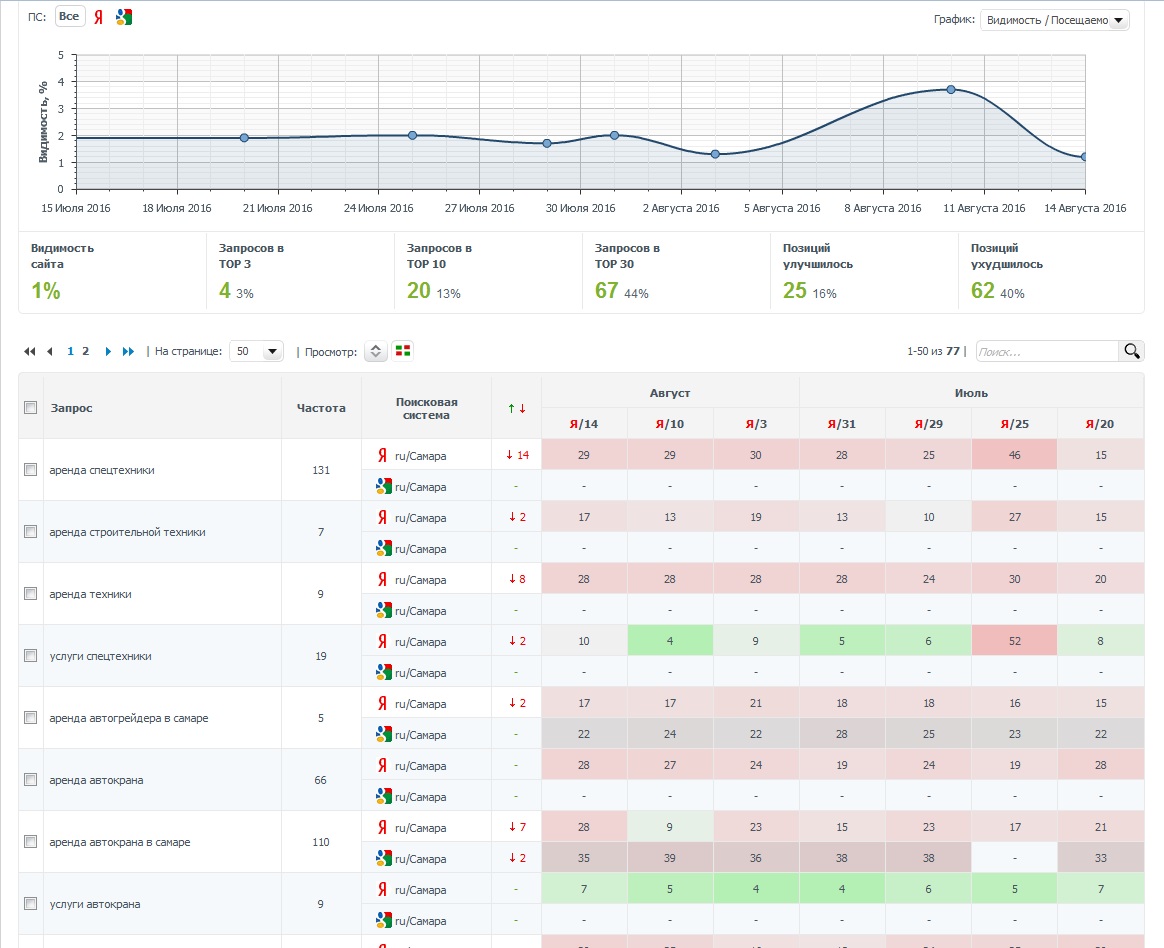Click the green cell 4 in услуги спецтехники
The height and width of the screenshot is (948, 1164).
(x=670, y=641)
